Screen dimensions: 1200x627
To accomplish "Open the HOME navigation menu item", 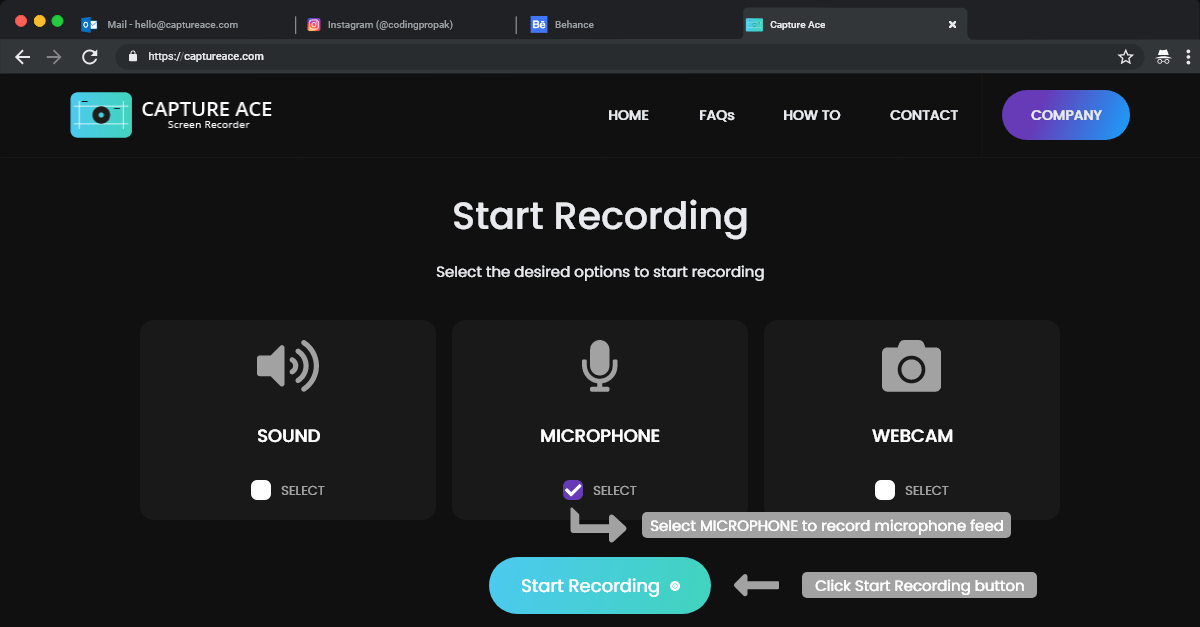I will [628, 115].
